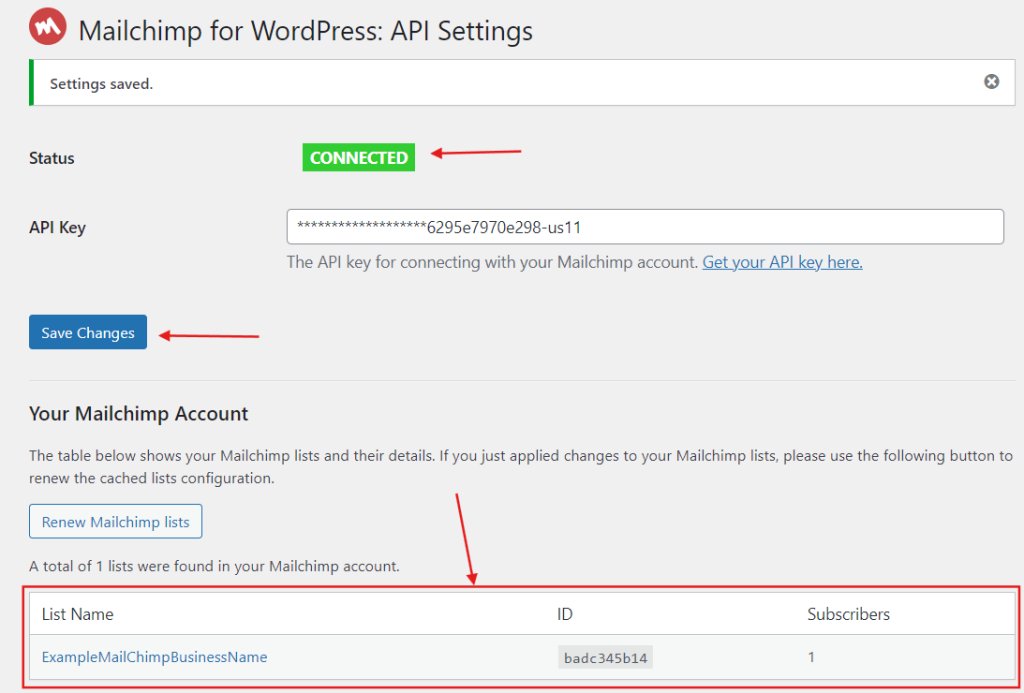The image size is (1024, 693).
Task: Click the subscriber count 1 cell
Action: 811,656
